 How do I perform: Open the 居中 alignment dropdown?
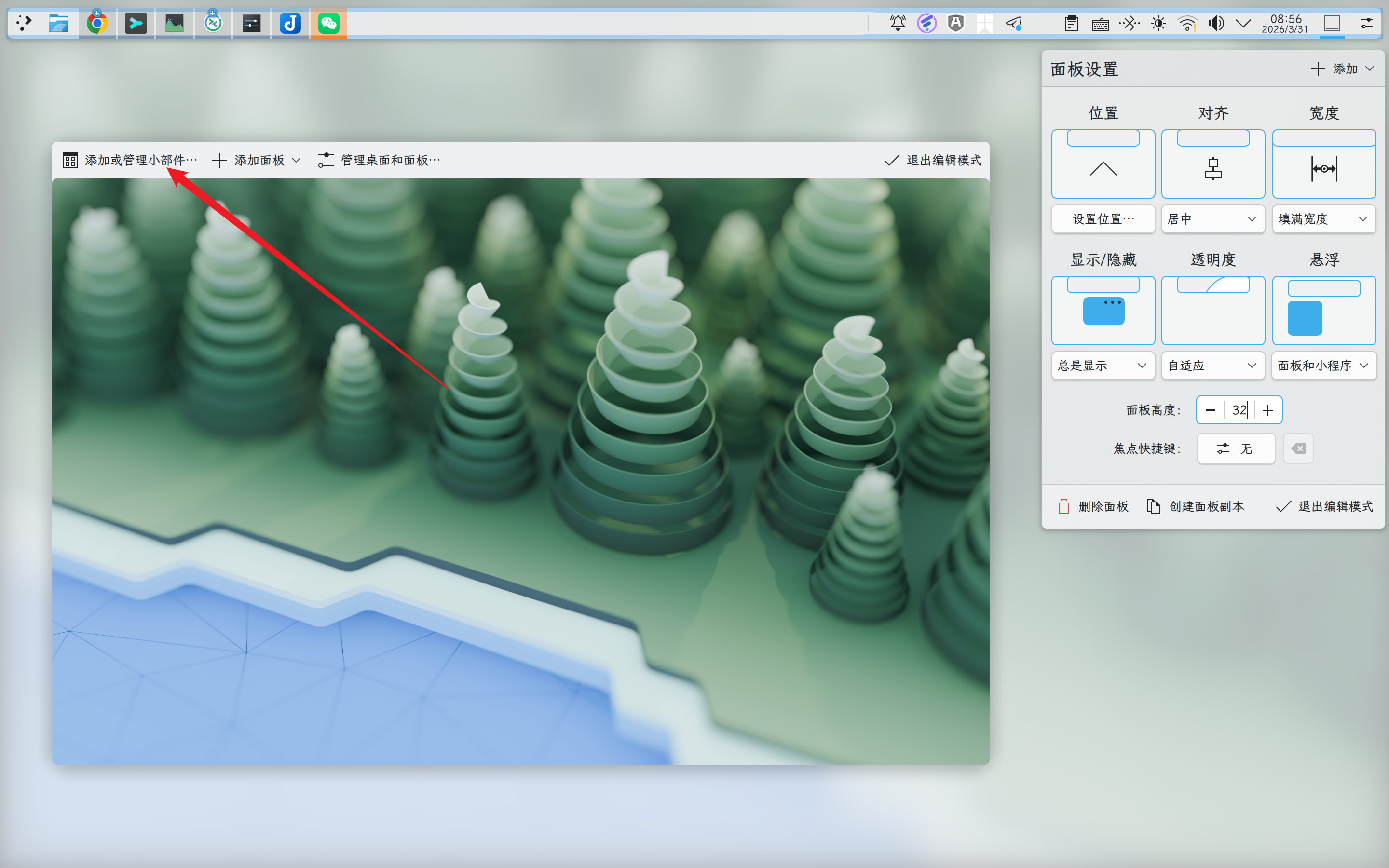tap(1212, 219)
